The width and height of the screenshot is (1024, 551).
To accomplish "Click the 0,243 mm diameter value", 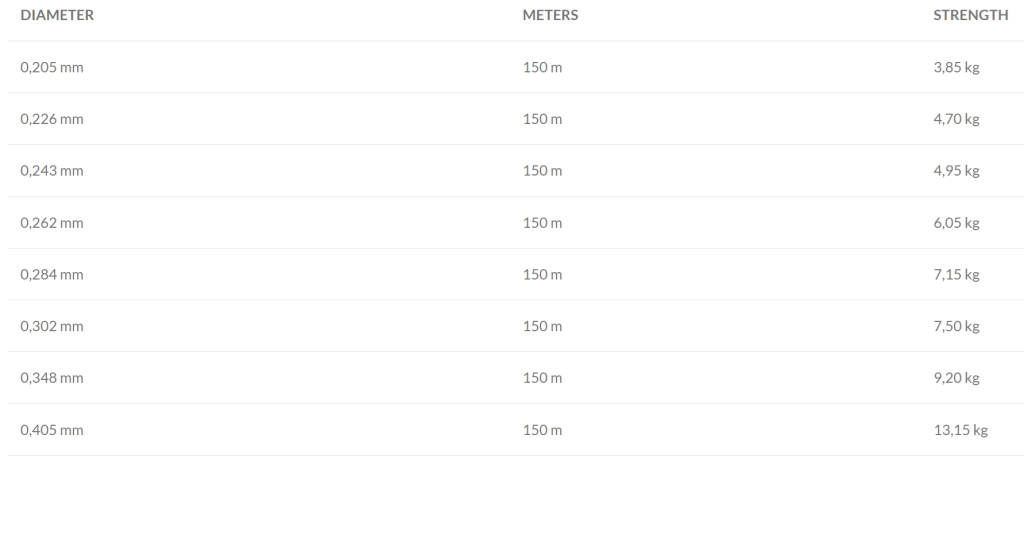I will pos(52,171).
